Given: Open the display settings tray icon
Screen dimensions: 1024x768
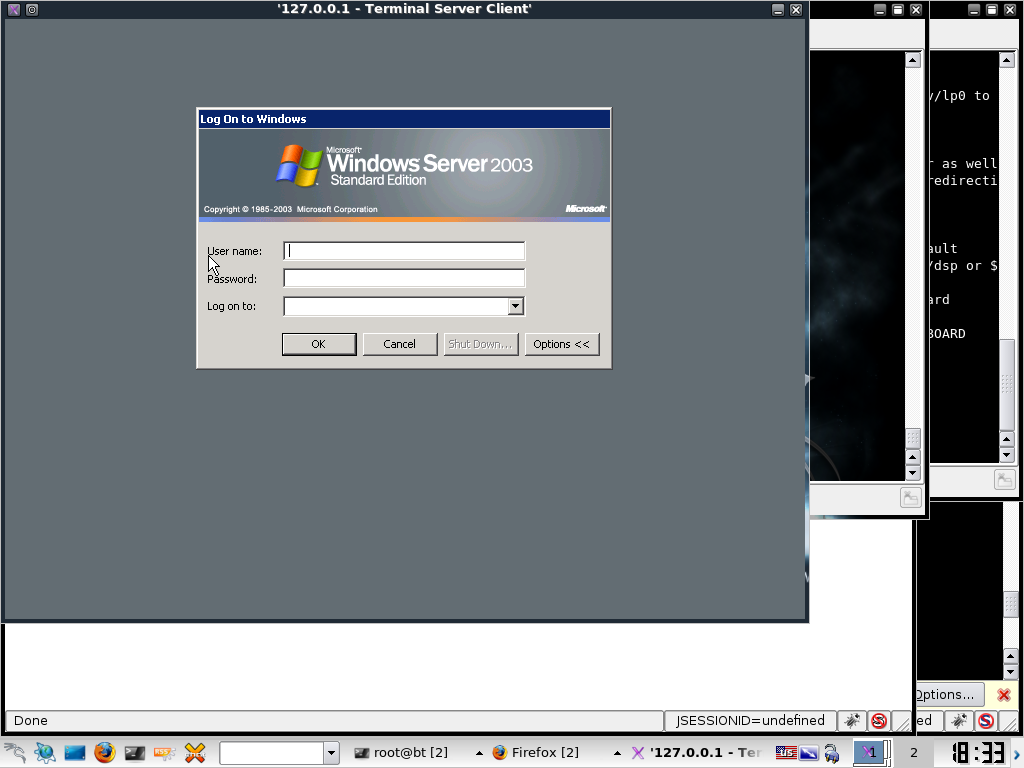Looking at the screenshot, I should [x=809, y=753].
